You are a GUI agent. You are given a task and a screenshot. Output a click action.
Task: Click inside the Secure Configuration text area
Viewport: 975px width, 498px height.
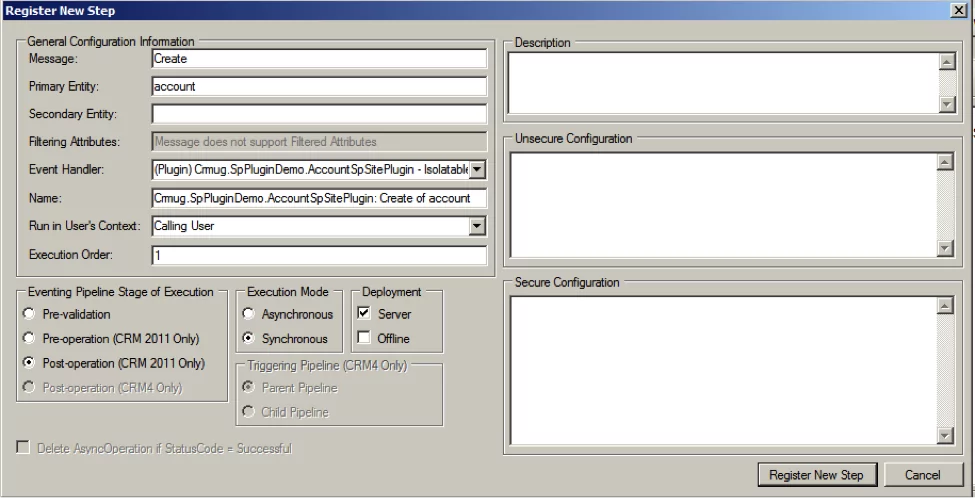[x=724, y=370]
